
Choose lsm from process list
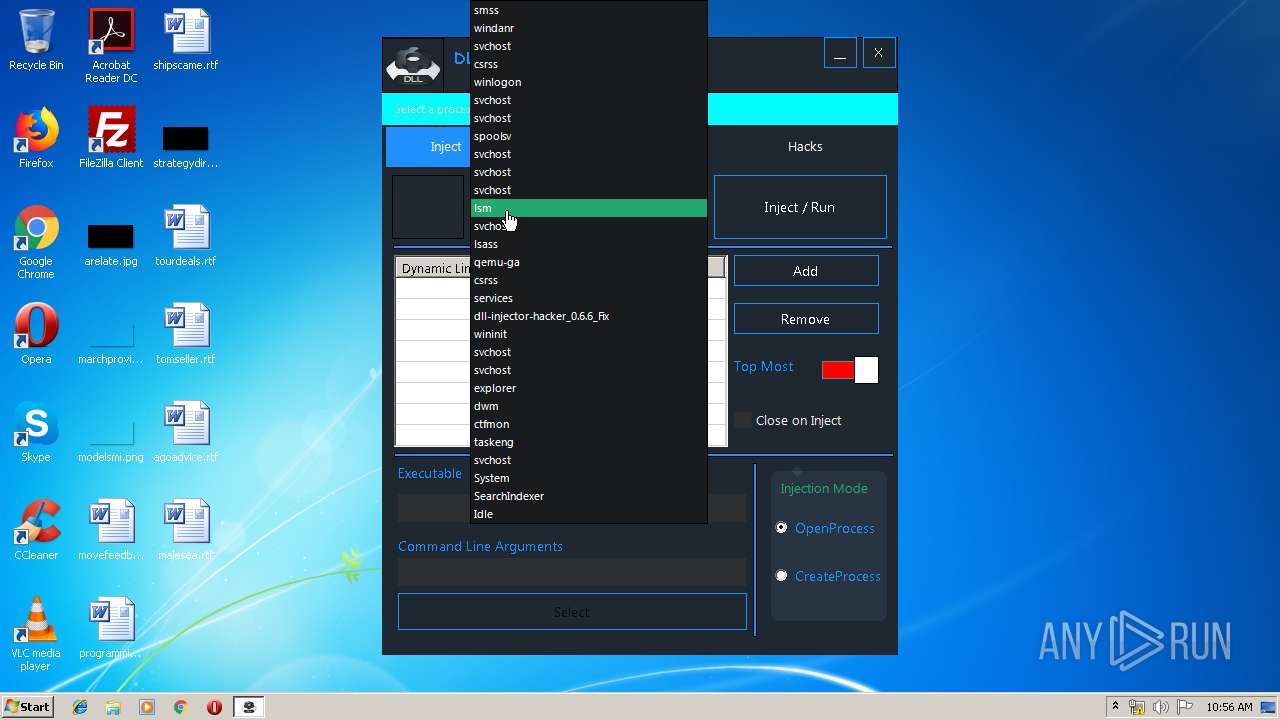589,208
